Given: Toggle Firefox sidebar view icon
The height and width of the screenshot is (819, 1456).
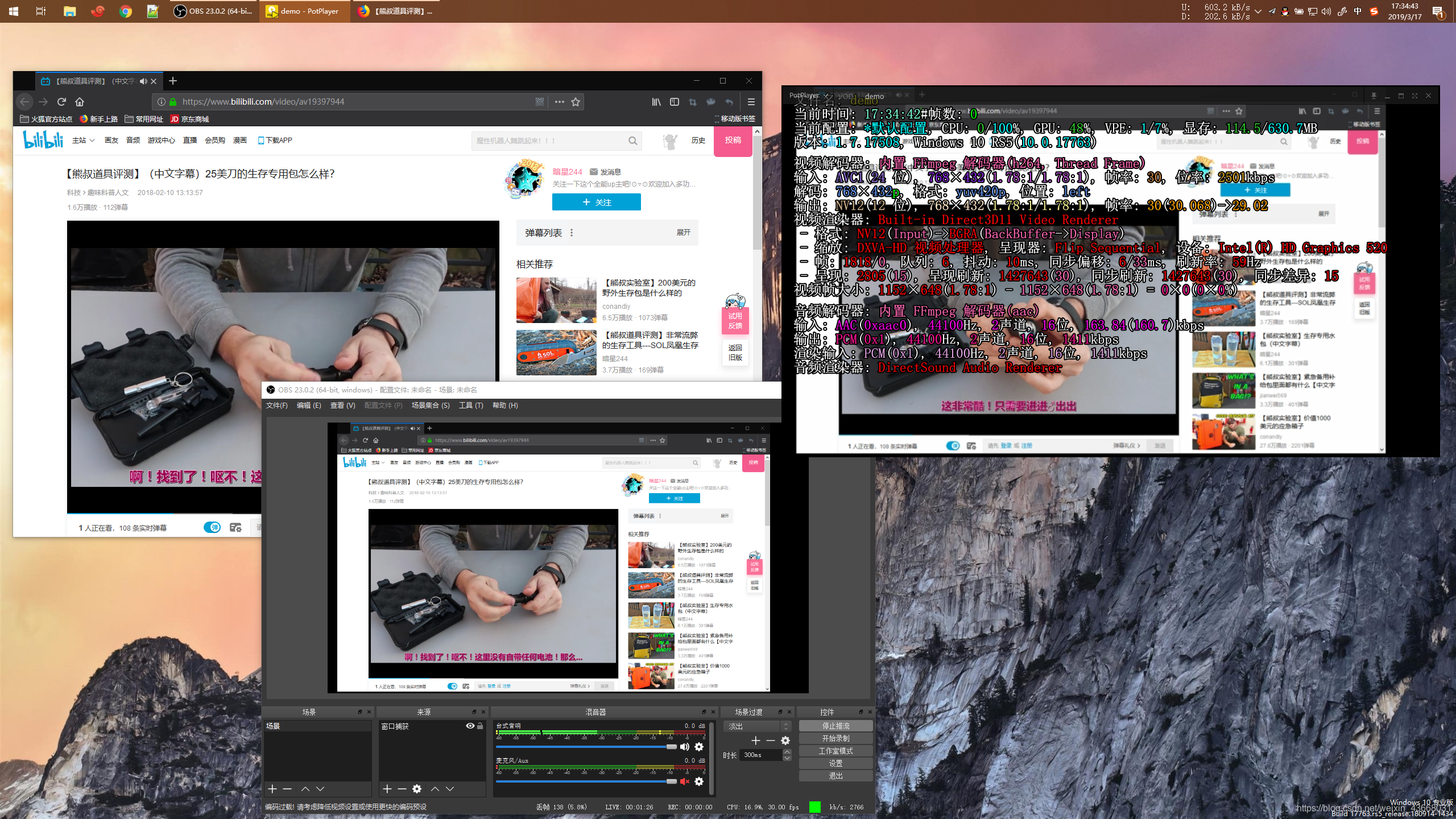Looking at the screenshot, I should point(675,102).
